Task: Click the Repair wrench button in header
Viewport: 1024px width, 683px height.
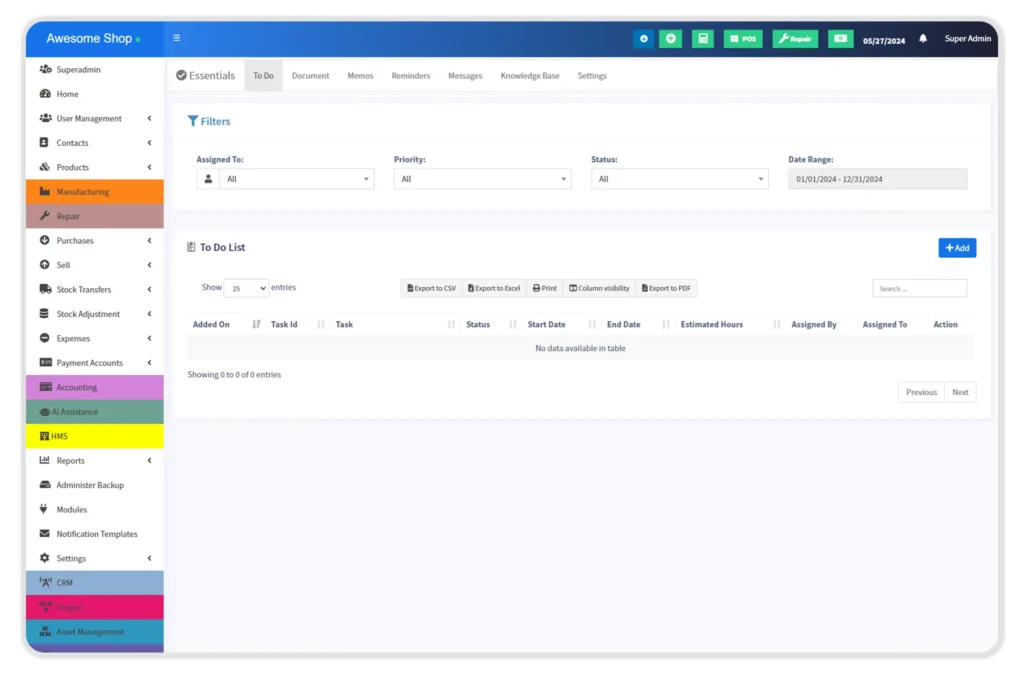Action: [795, 39]
